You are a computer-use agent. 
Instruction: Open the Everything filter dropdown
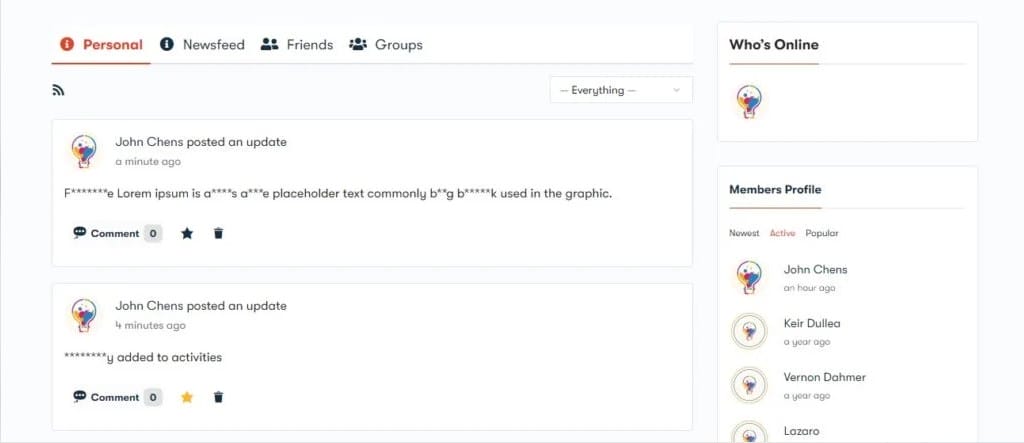(621, 90)
